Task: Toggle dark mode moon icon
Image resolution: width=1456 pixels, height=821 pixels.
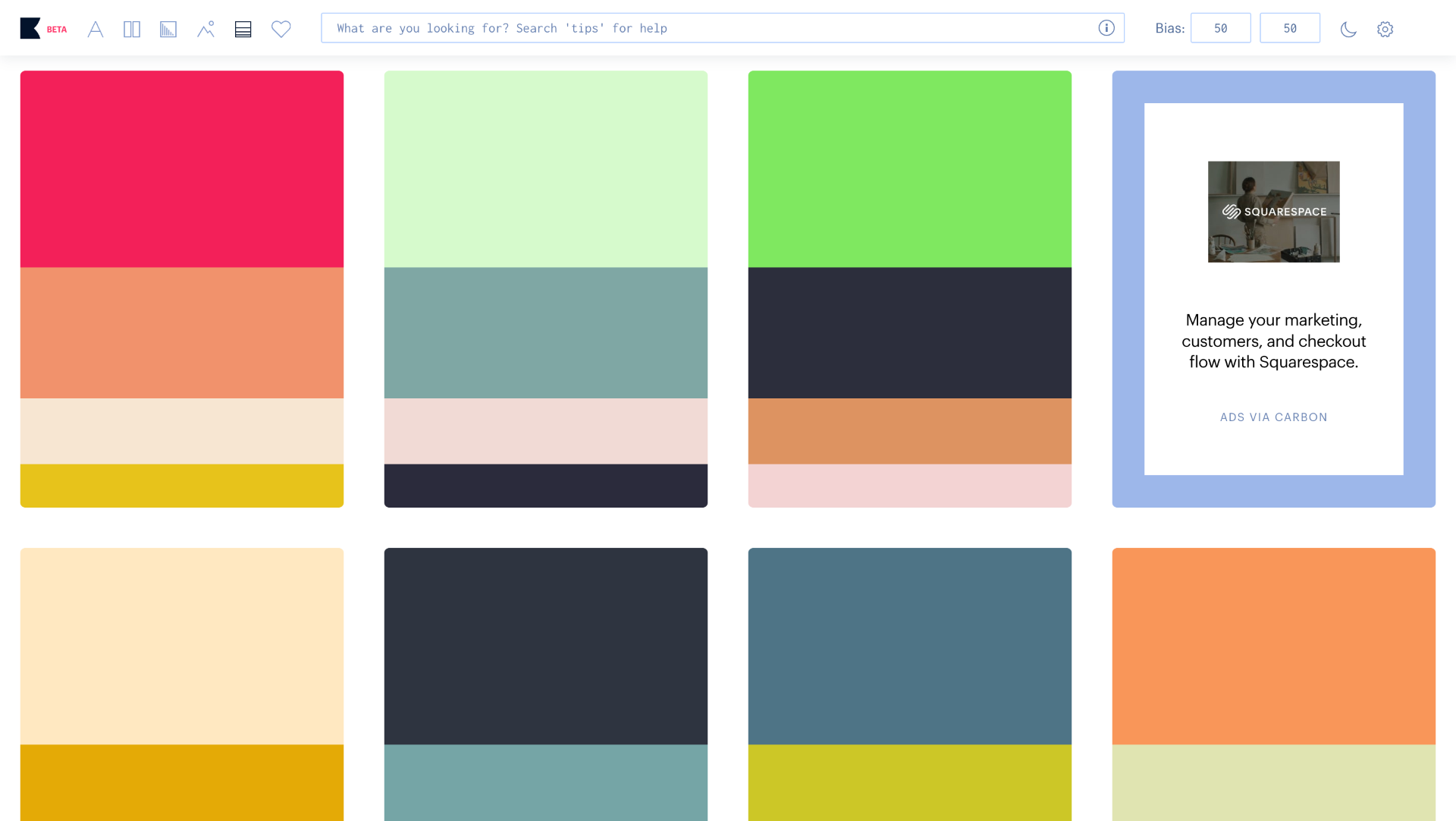Action: coord(1348,30)
